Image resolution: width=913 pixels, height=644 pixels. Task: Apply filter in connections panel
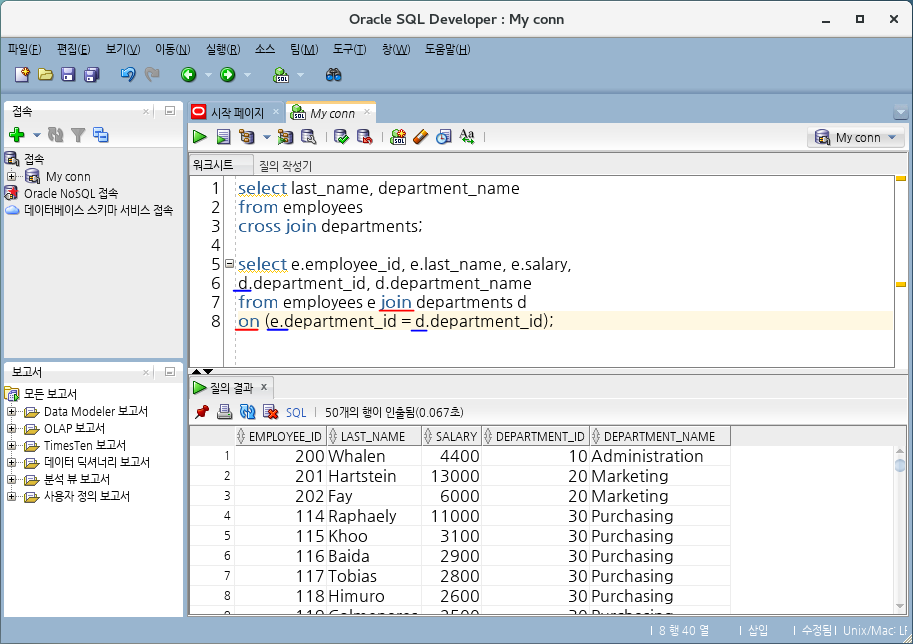[78, 135]
